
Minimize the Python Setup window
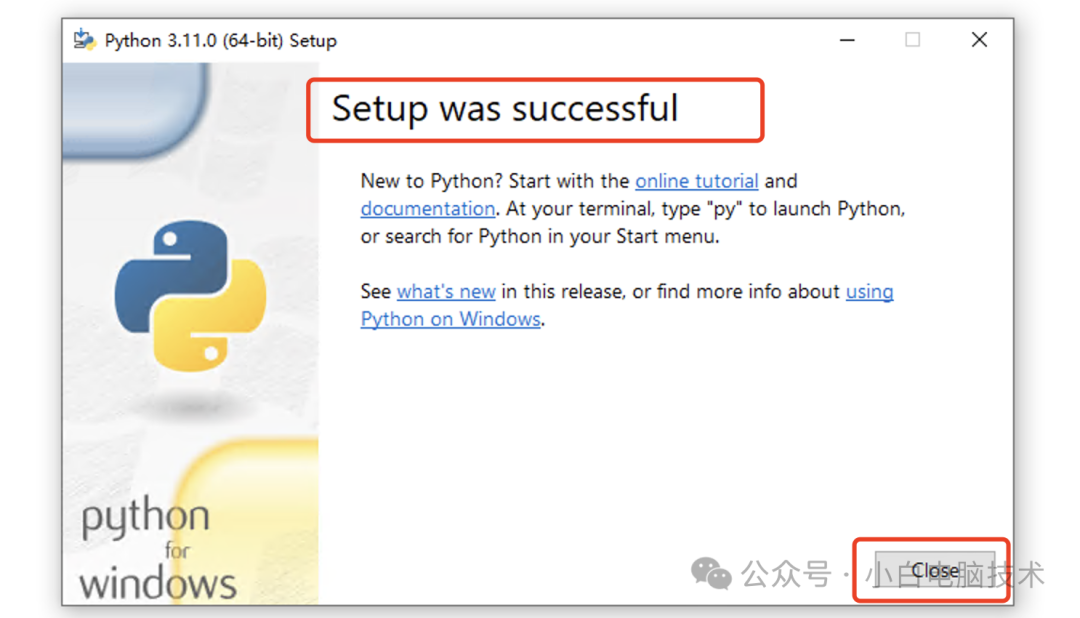coord(847,40)
